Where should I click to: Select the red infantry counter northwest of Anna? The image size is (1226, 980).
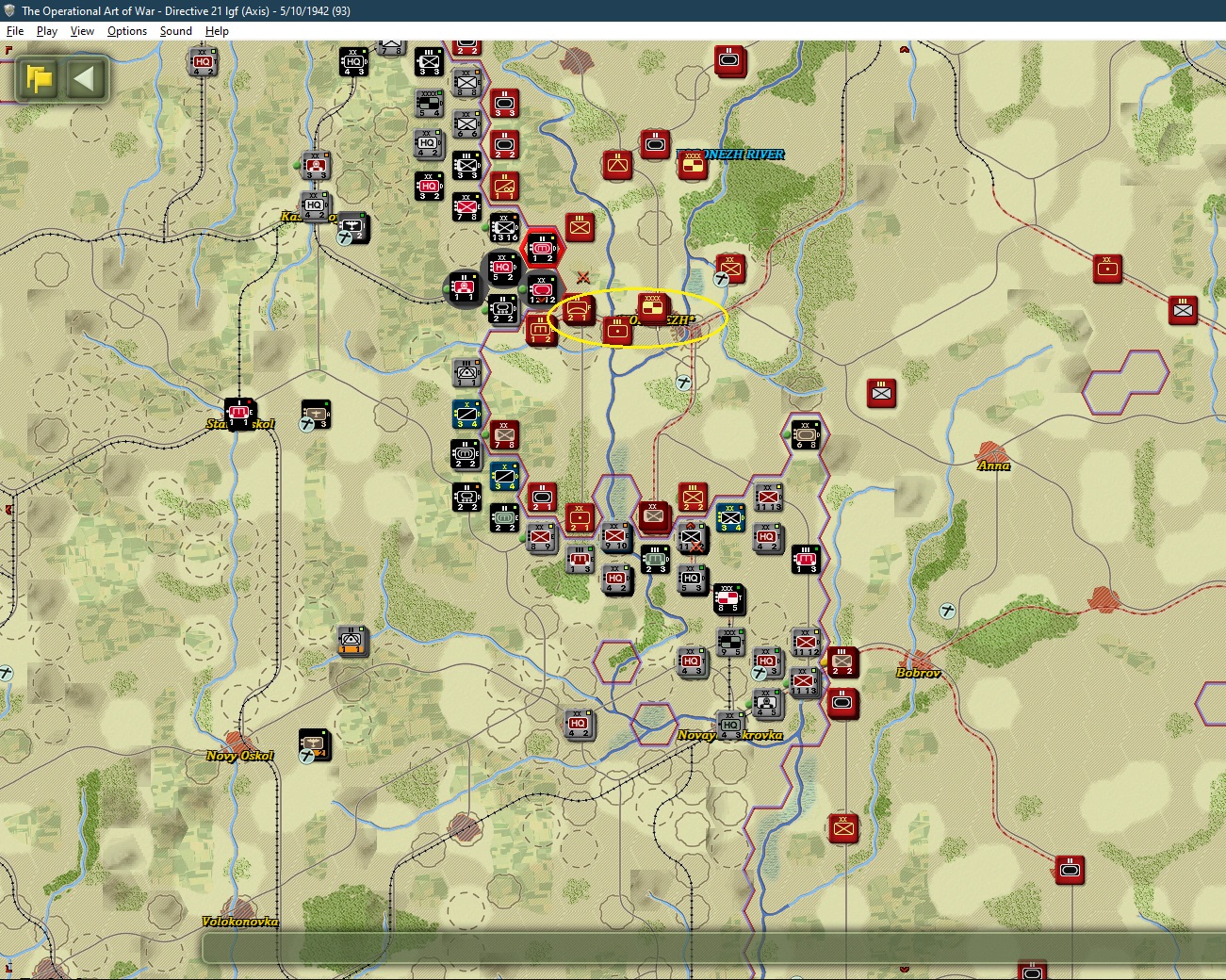point(881,393)
